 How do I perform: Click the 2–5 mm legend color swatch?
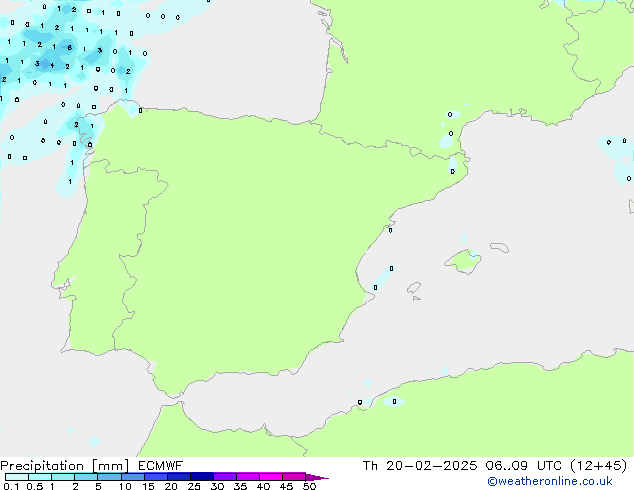[x=86, y=477]
